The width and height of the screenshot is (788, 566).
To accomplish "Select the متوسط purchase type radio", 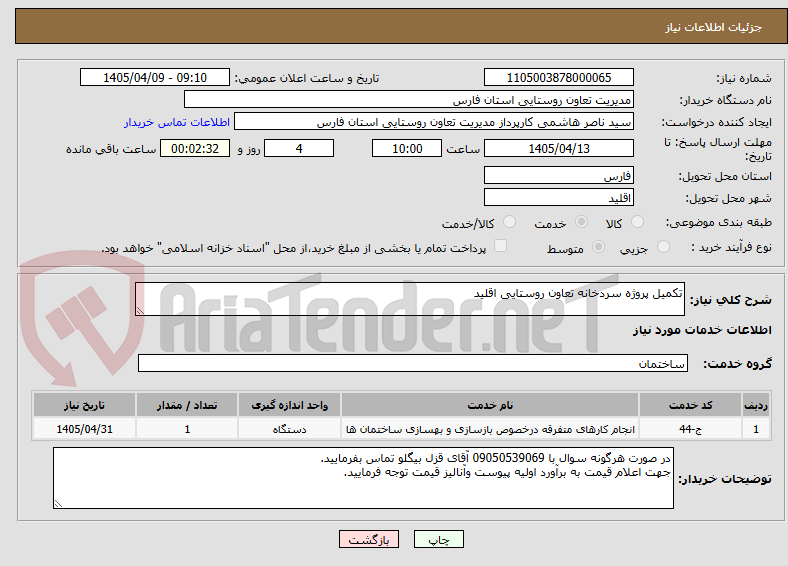I will (598, 246).
